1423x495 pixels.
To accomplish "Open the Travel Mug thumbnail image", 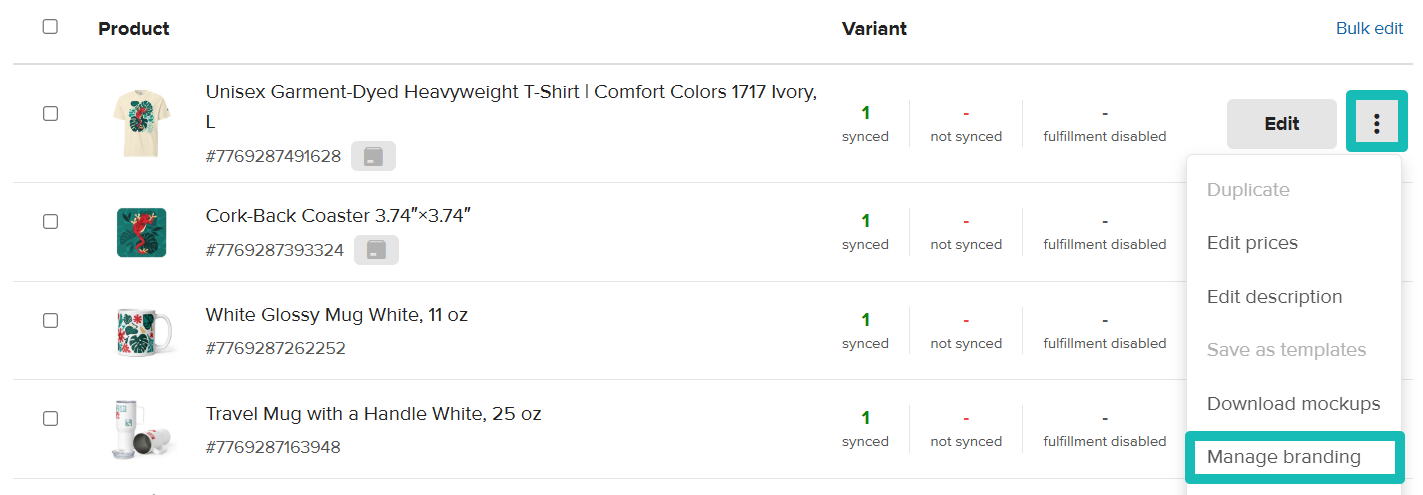I will (x=141, y=429).
